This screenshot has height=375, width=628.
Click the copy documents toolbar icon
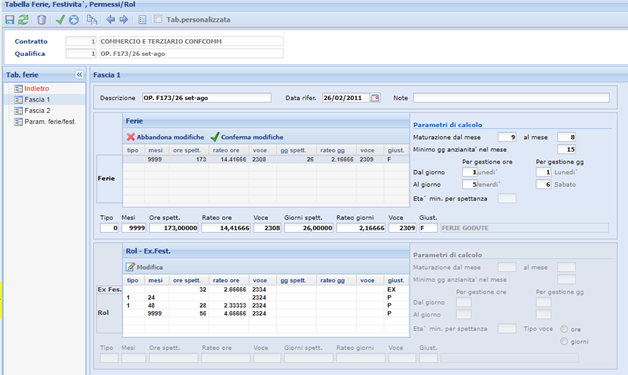(92, 20)
